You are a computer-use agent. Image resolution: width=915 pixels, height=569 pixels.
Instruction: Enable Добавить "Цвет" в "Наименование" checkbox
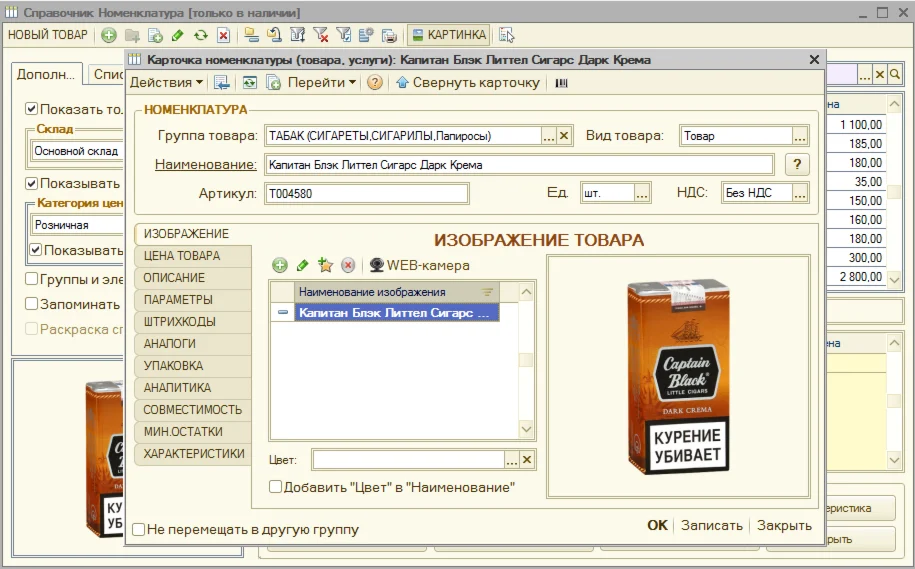tap(276, 487)
